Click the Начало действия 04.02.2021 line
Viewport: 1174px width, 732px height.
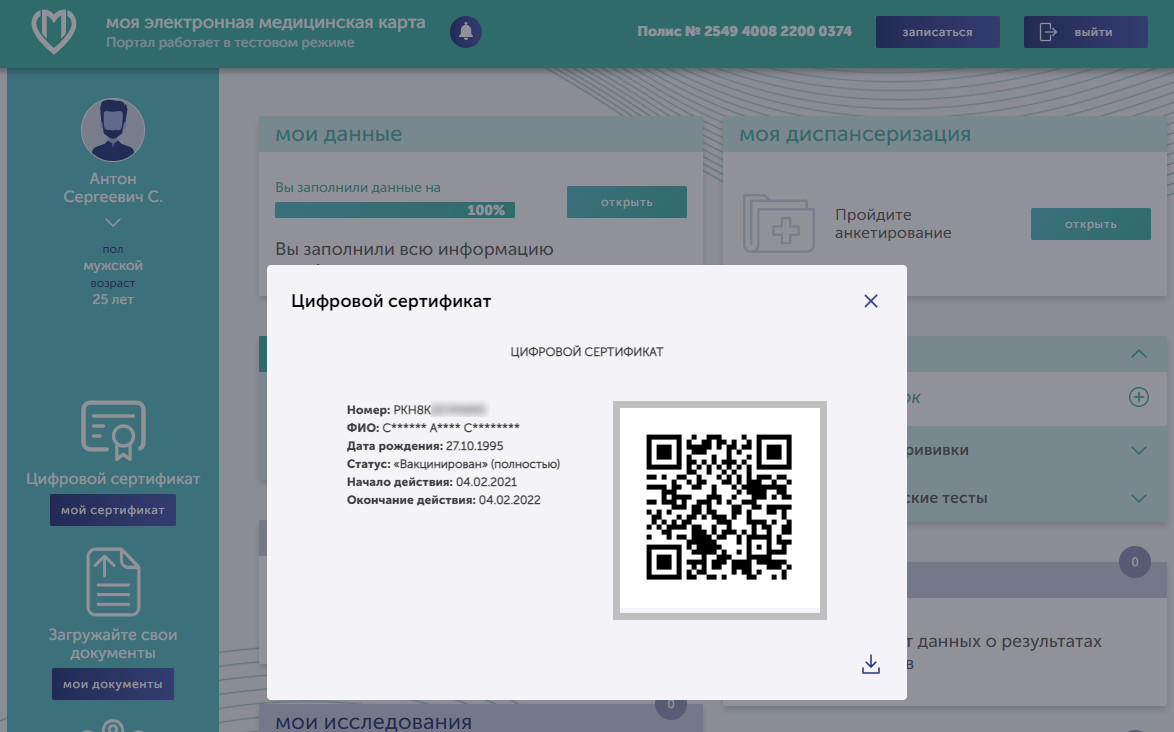click(x=431, y=482)
